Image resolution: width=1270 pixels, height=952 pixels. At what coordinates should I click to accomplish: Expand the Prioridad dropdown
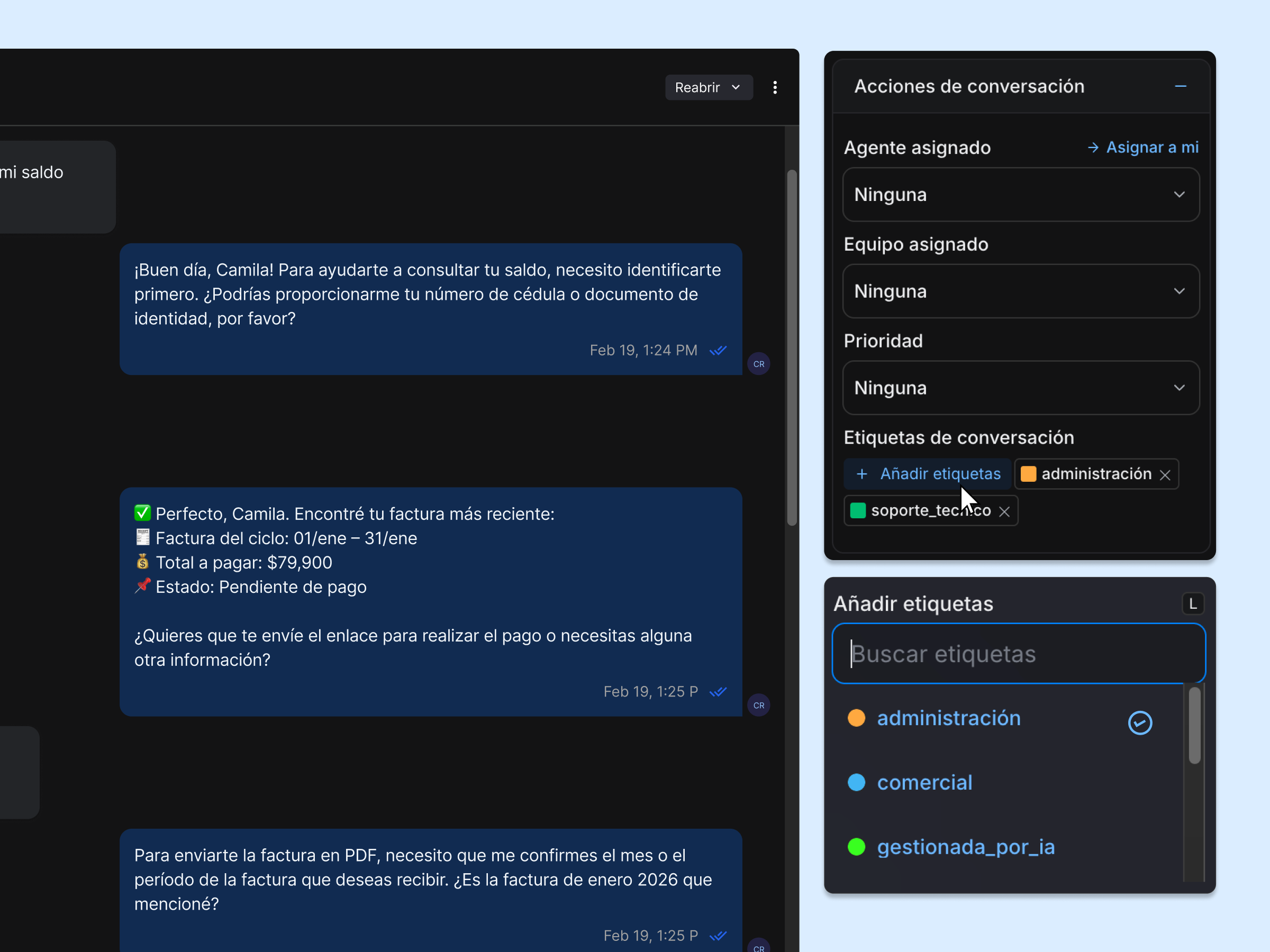click(1020, 388)
